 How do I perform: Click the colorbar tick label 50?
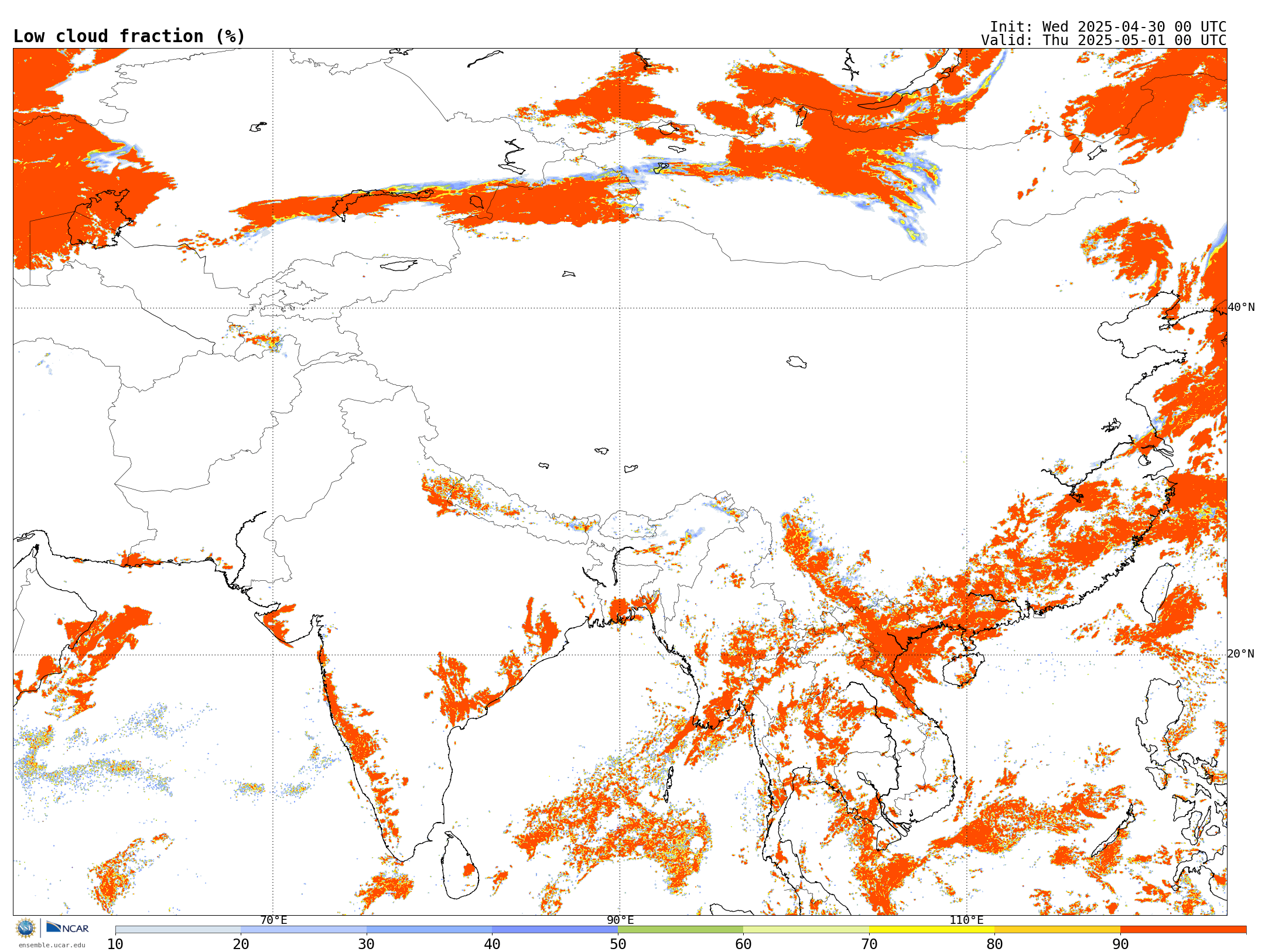[618, 944]
